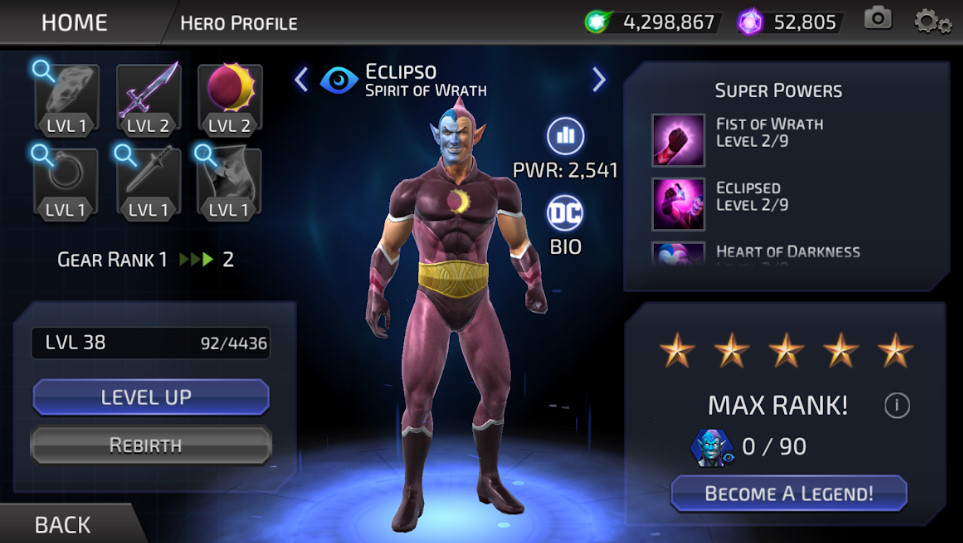Go to previous hero with left arrow

click(301, 80)
